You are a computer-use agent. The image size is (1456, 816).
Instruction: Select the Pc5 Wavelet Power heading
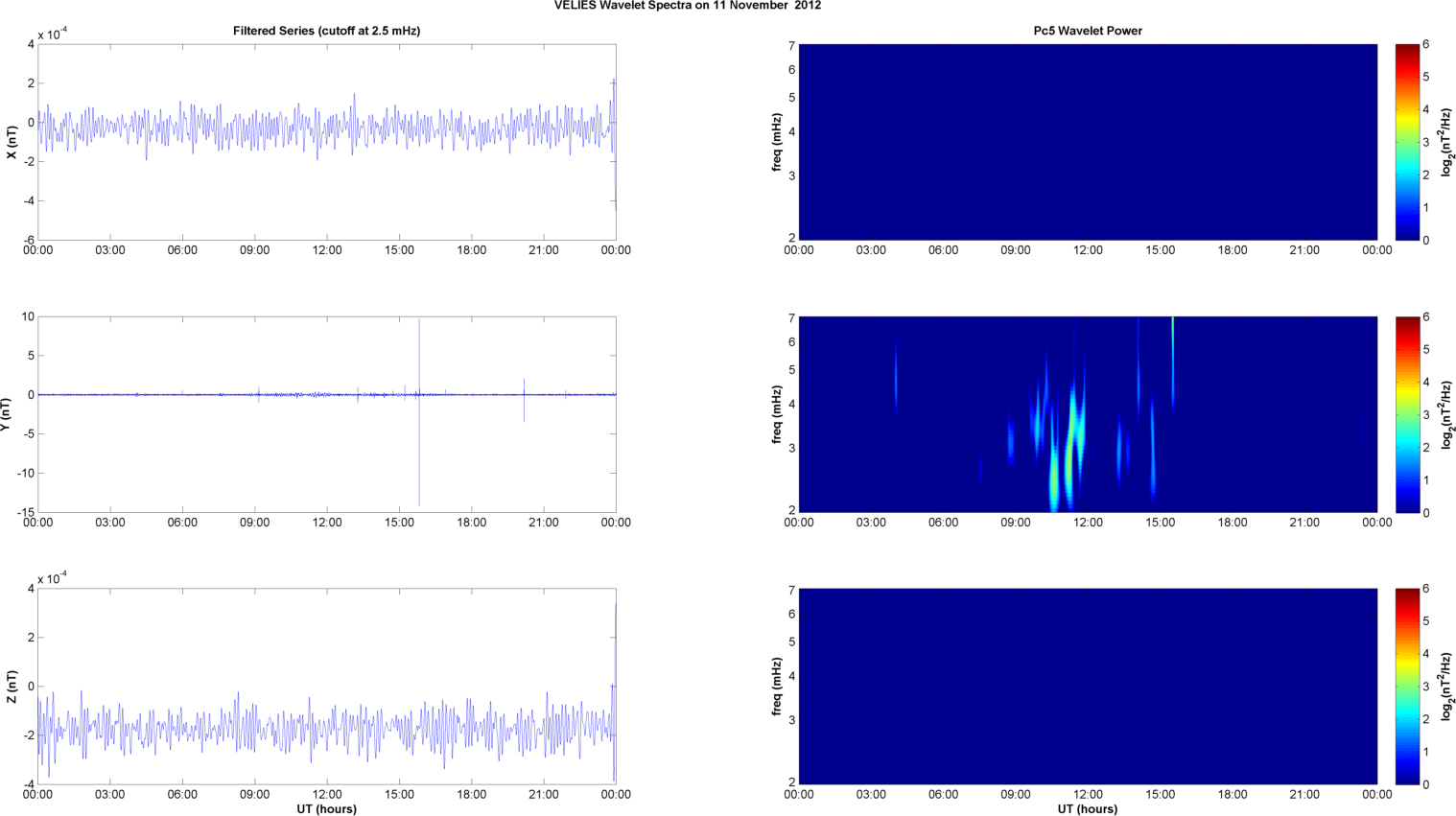[1088, 31]
